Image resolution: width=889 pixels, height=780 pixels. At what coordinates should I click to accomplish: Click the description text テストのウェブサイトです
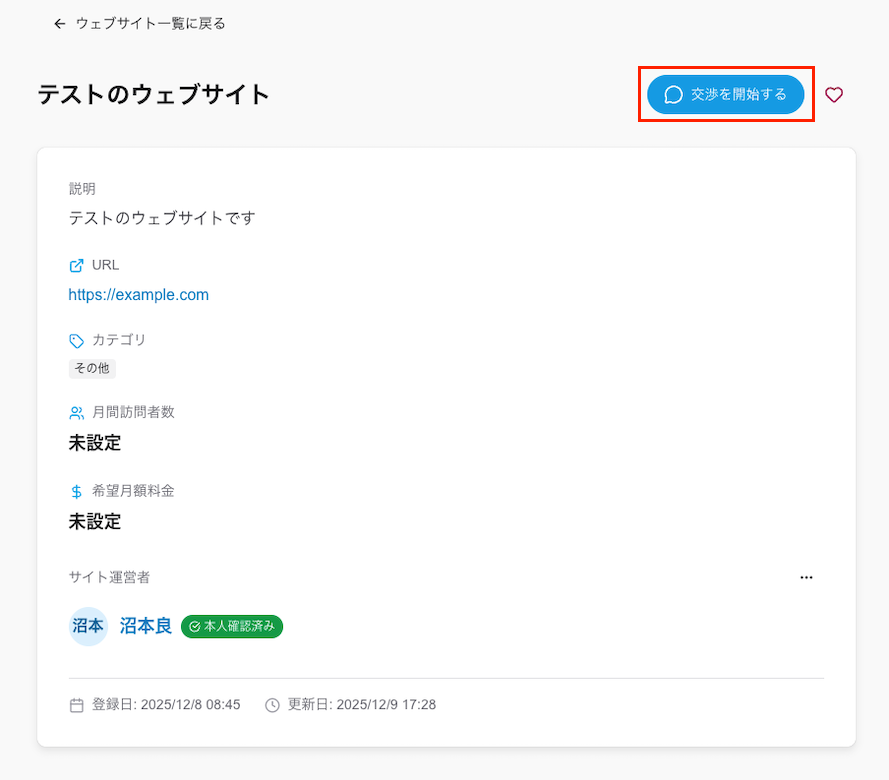162,217
